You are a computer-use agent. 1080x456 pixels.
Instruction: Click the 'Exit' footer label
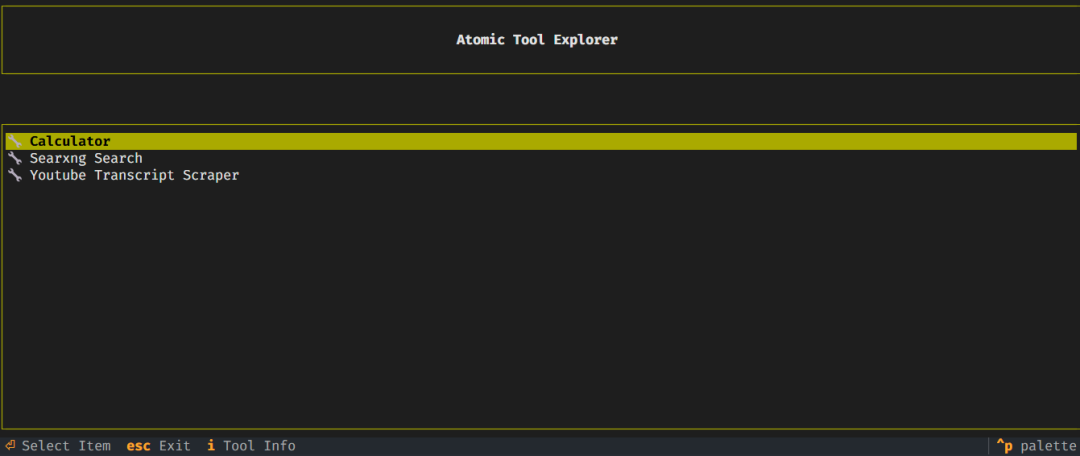(x=175, y=446)
